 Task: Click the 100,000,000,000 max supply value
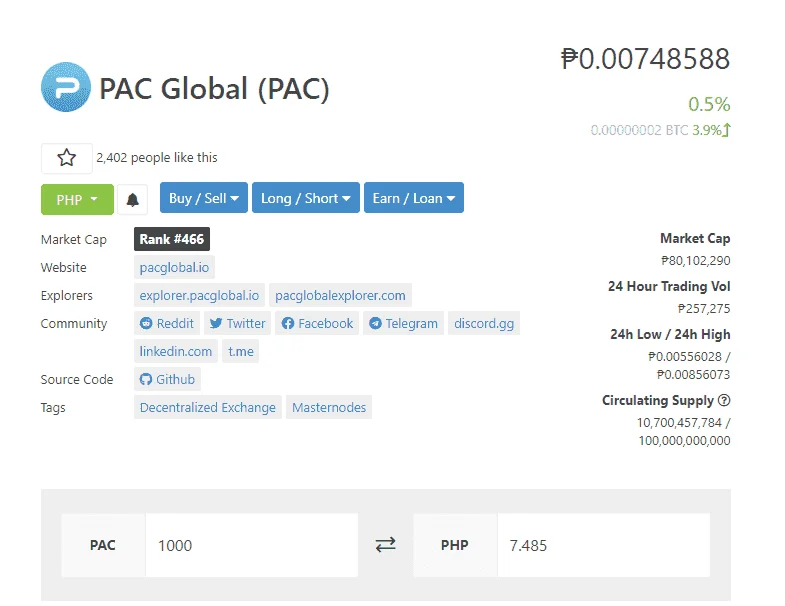click(x=684, y=441)
